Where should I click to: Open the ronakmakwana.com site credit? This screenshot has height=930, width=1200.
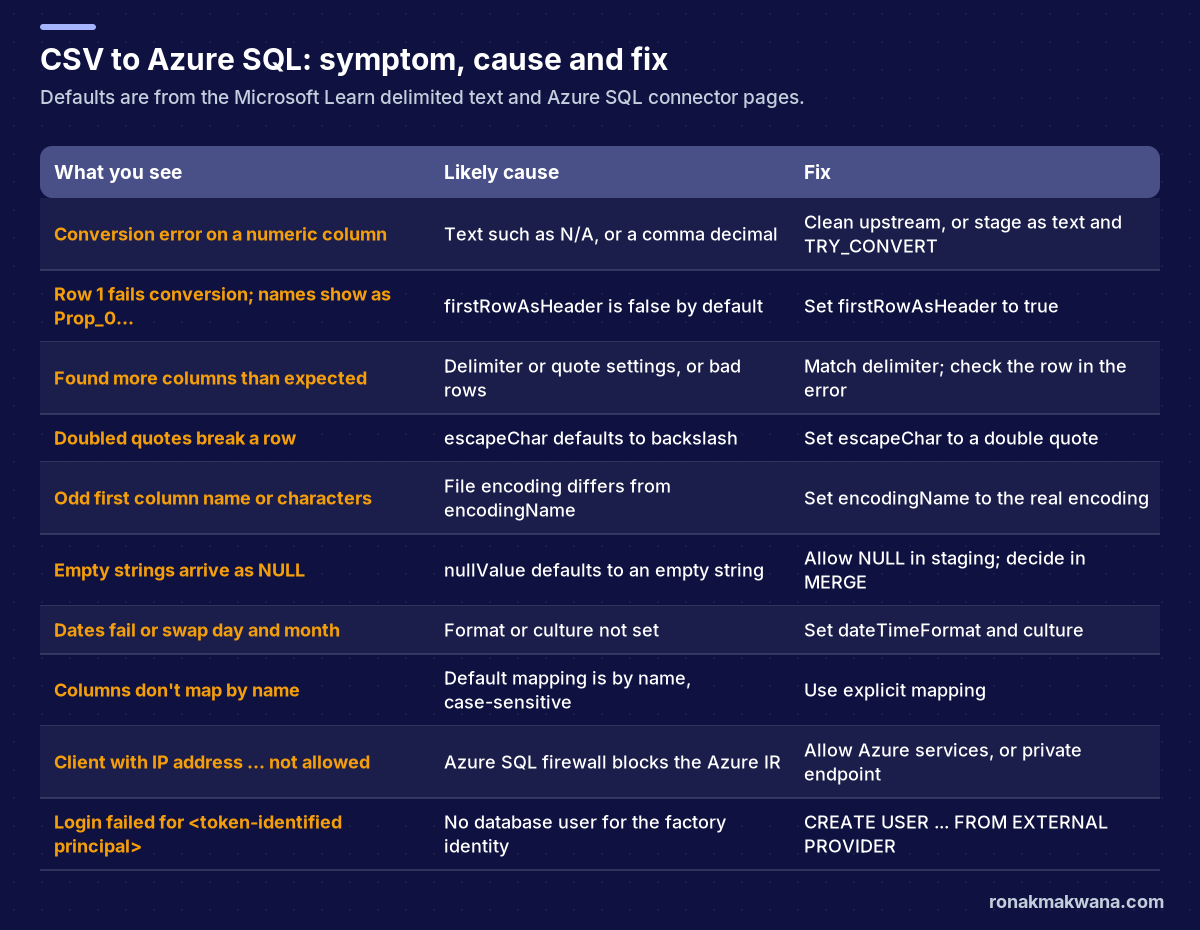(1076, 901)
